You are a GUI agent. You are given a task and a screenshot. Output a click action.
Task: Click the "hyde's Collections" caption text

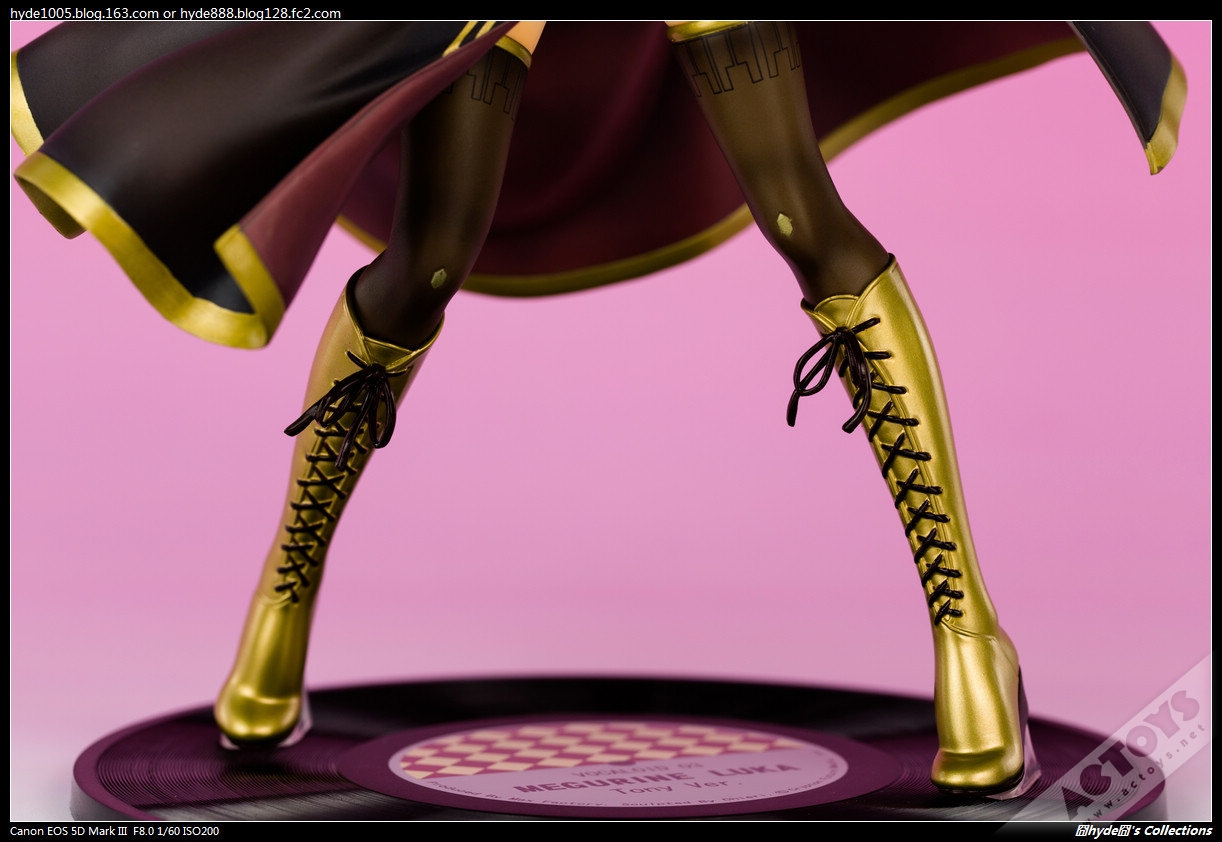(1144, 831)
